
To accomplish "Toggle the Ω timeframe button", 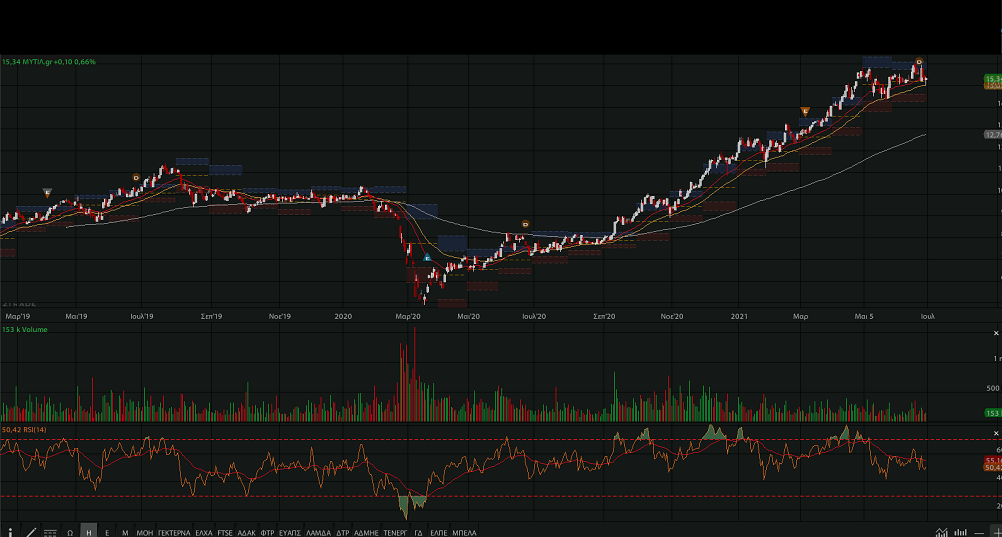I will click(x=70, y=532).
